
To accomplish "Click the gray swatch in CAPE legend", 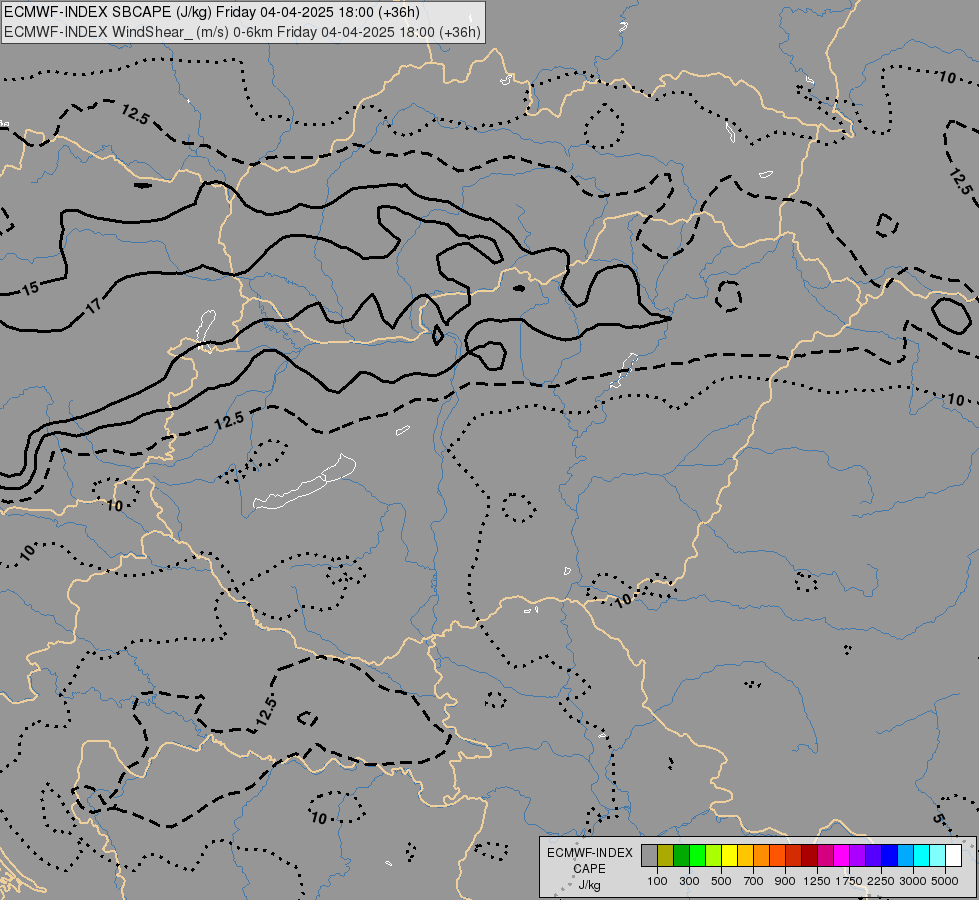I will (649, 856).
